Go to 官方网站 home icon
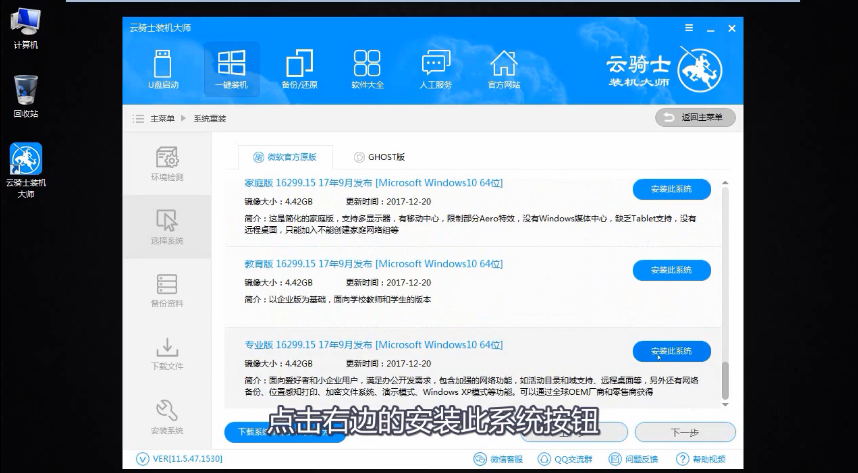Viewport: 858px width, 473px height. point(503,70)
